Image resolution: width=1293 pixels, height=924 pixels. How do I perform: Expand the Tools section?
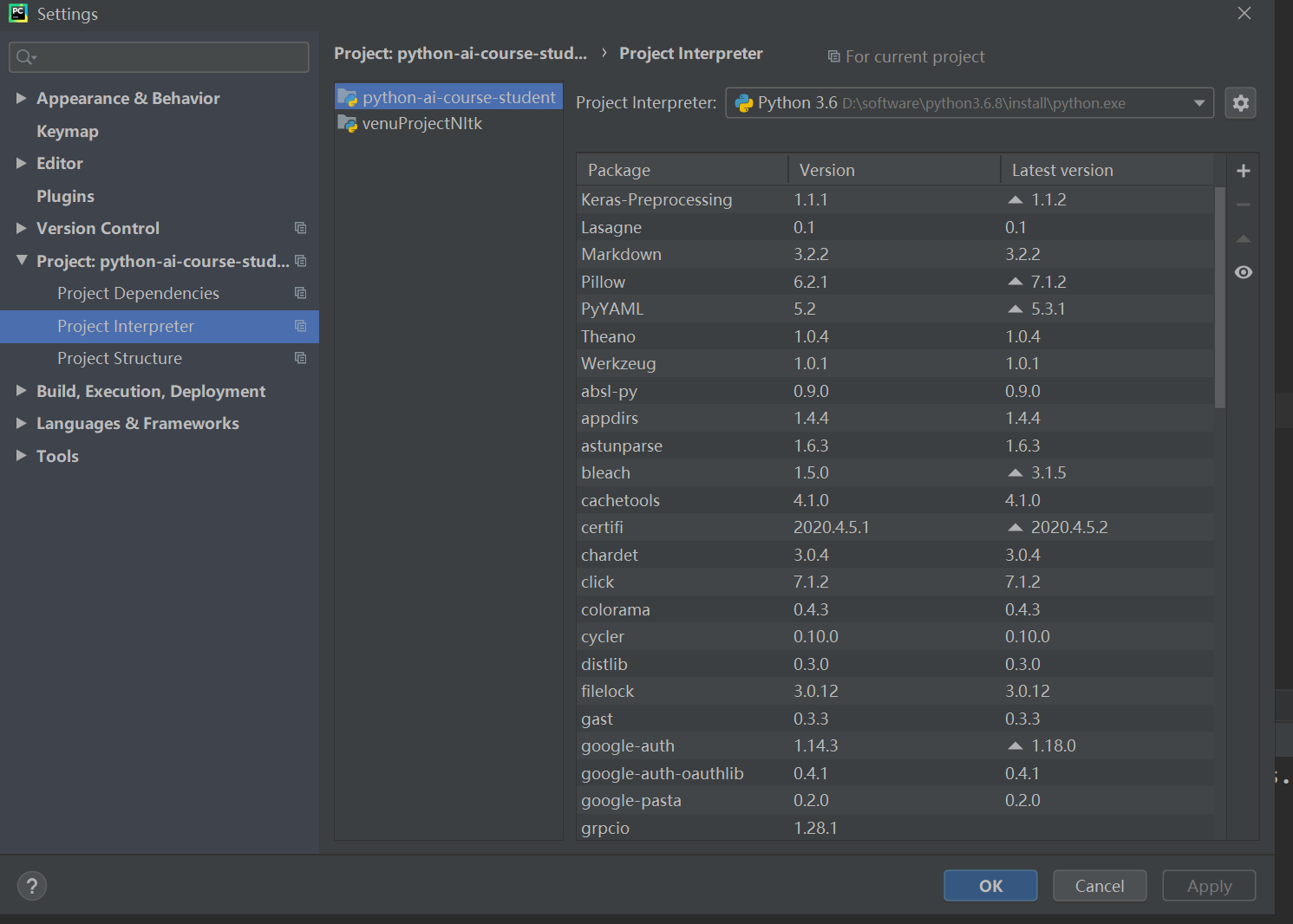point(21,456)
